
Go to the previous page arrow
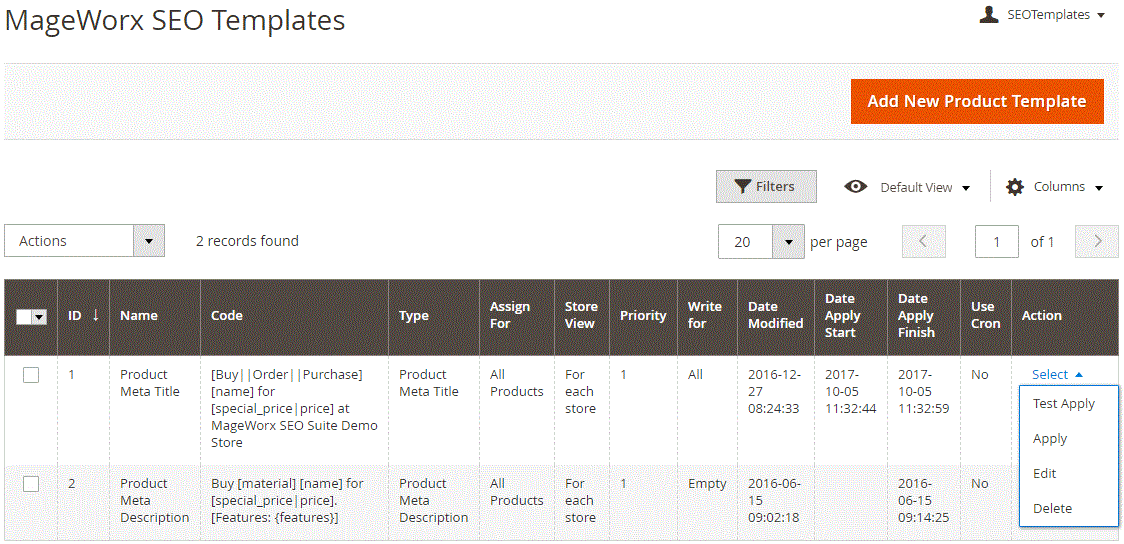[923, 242]
